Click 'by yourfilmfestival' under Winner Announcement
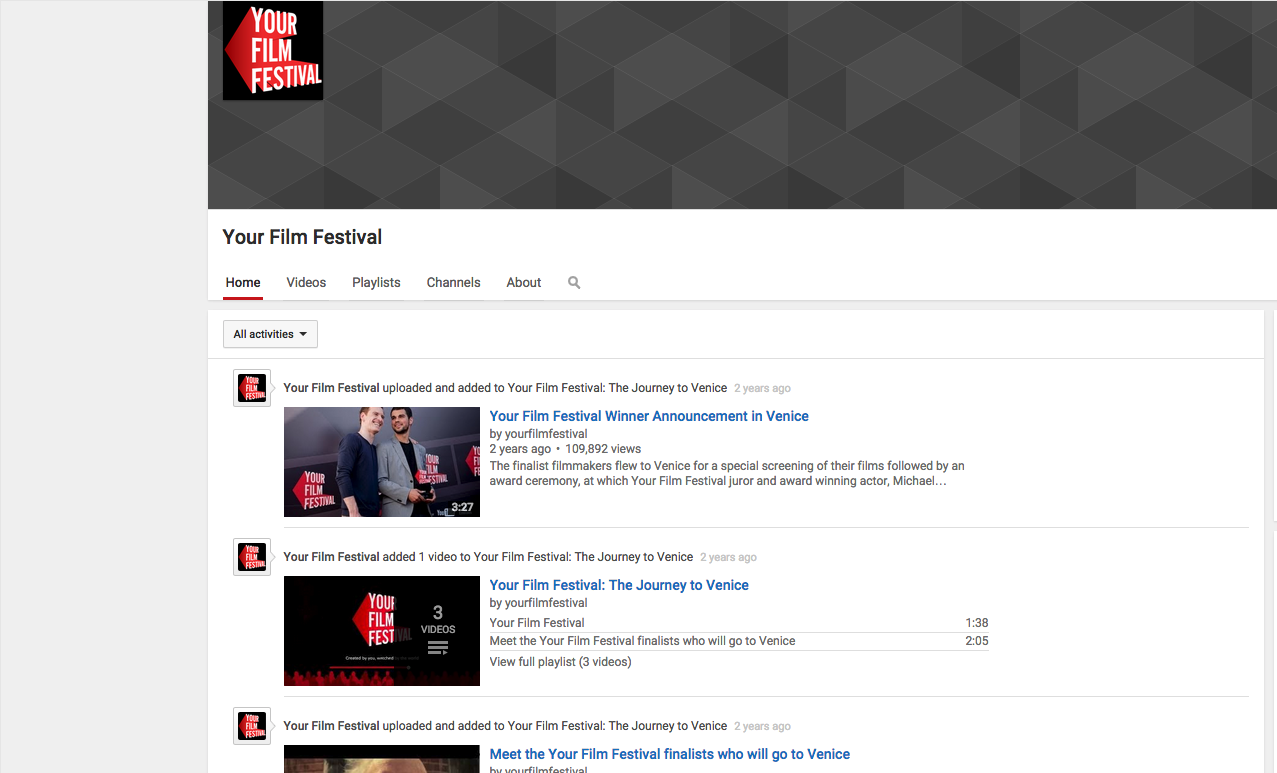 pyautogui.click(x=538, y=434)
